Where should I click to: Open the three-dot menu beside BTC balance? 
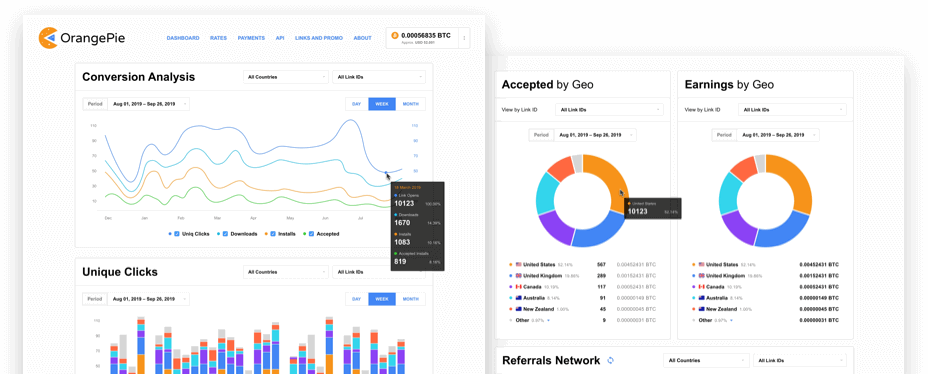pyautogui.click(x=464, y=38)
